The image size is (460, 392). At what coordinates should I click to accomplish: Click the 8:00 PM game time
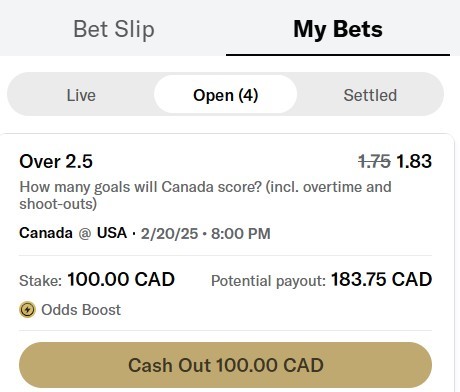coord(241,234)
